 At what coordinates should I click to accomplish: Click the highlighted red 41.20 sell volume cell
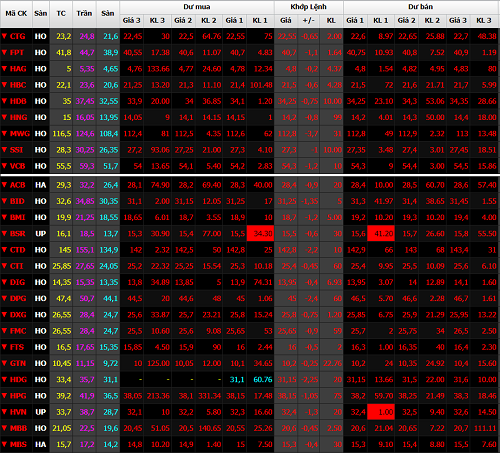click(x=381, y=233)
